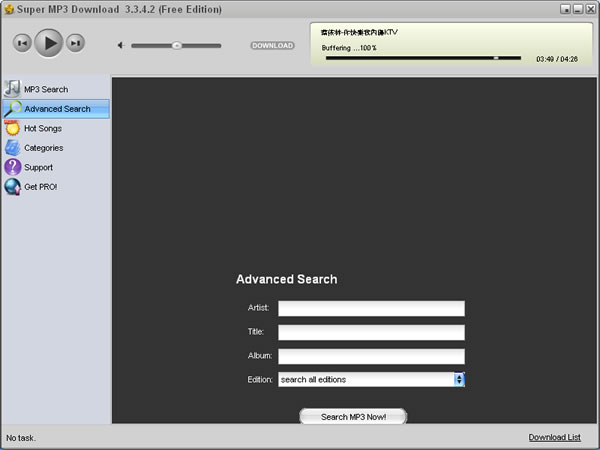Focus the Album input field

click(371, 356)
